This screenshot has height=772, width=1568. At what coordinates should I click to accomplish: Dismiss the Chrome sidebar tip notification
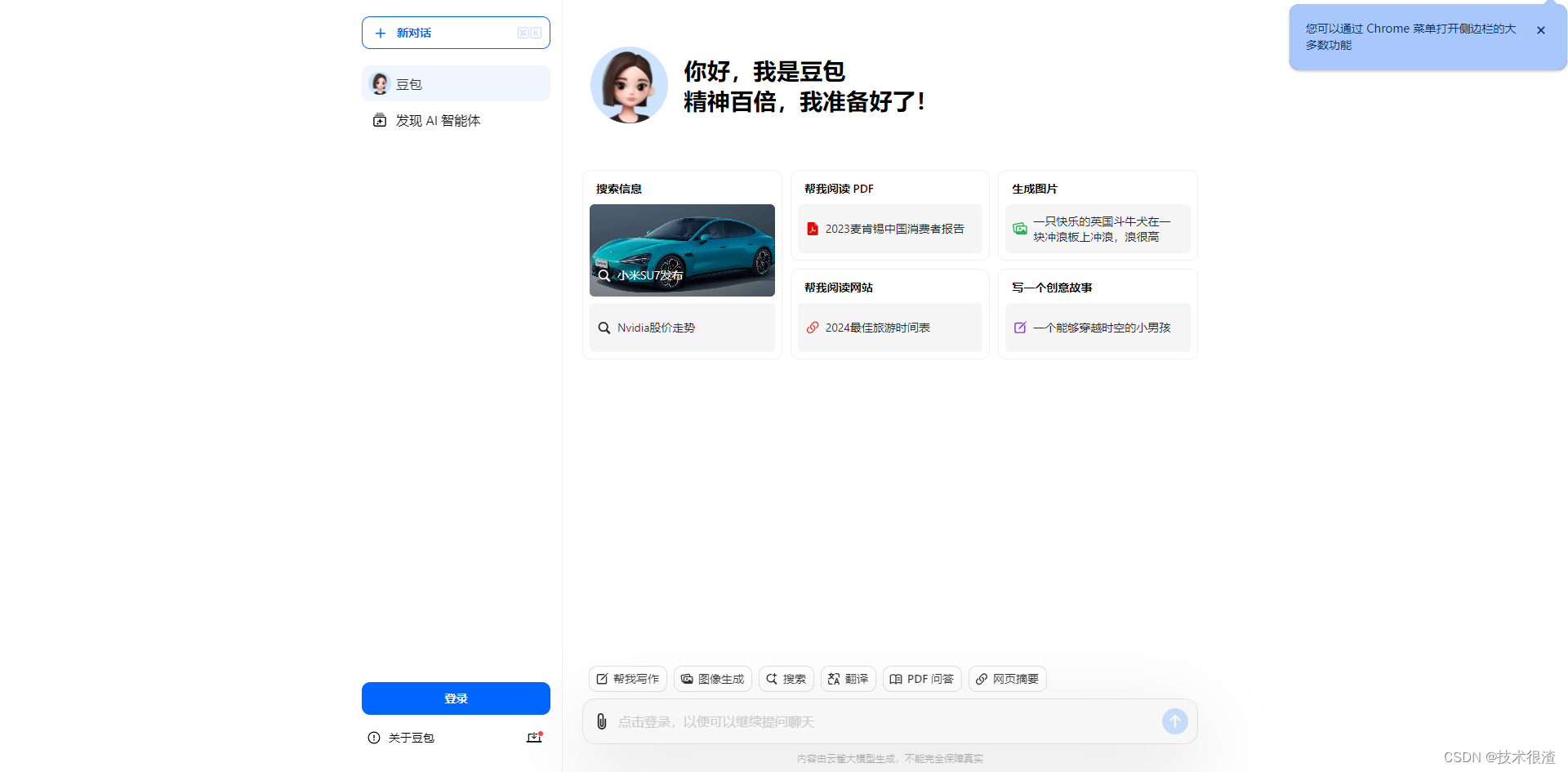pyautogui.click(x=1541, y=30)
